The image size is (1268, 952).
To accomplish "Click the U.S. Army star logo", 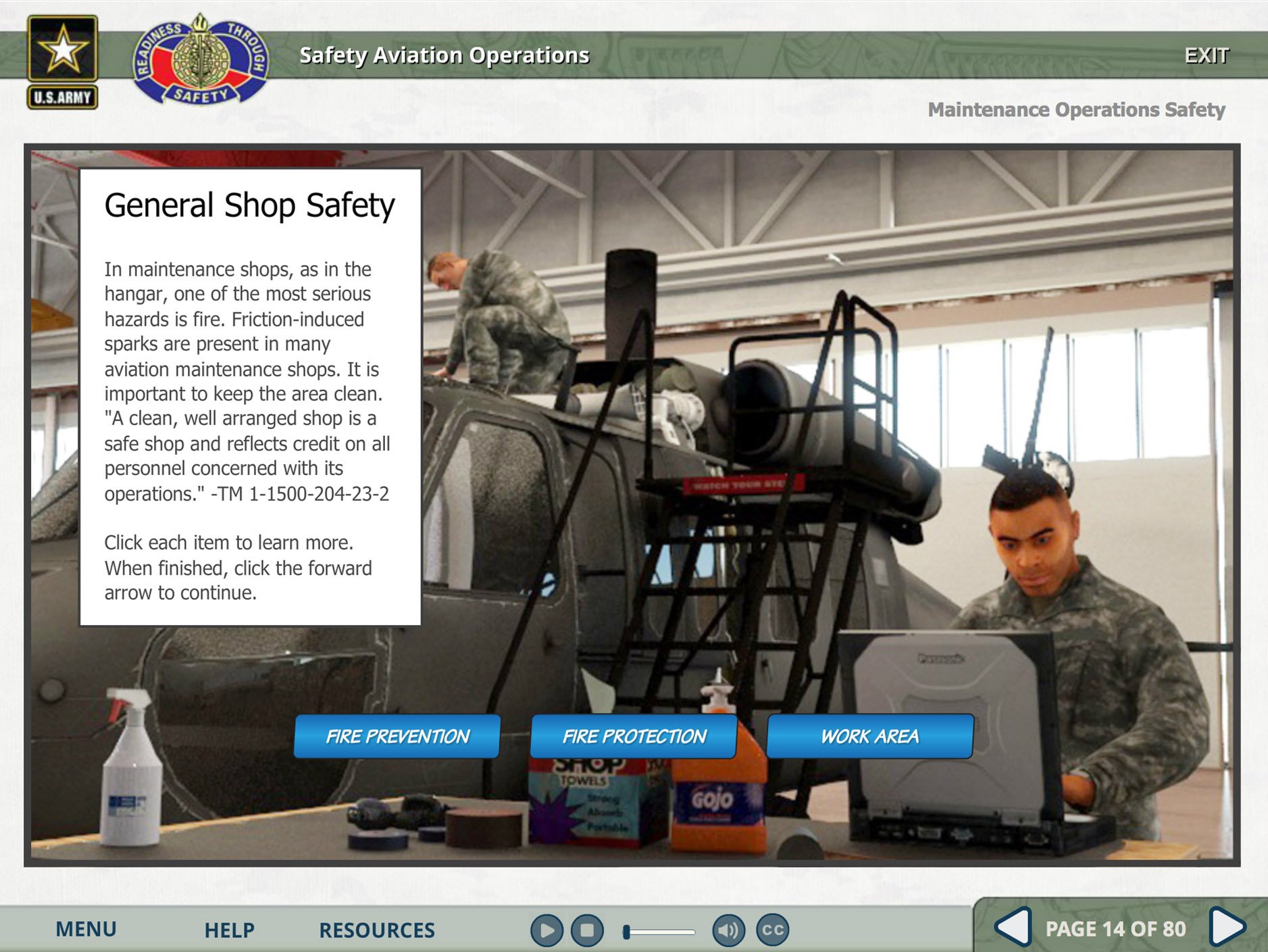I will 63,62.
